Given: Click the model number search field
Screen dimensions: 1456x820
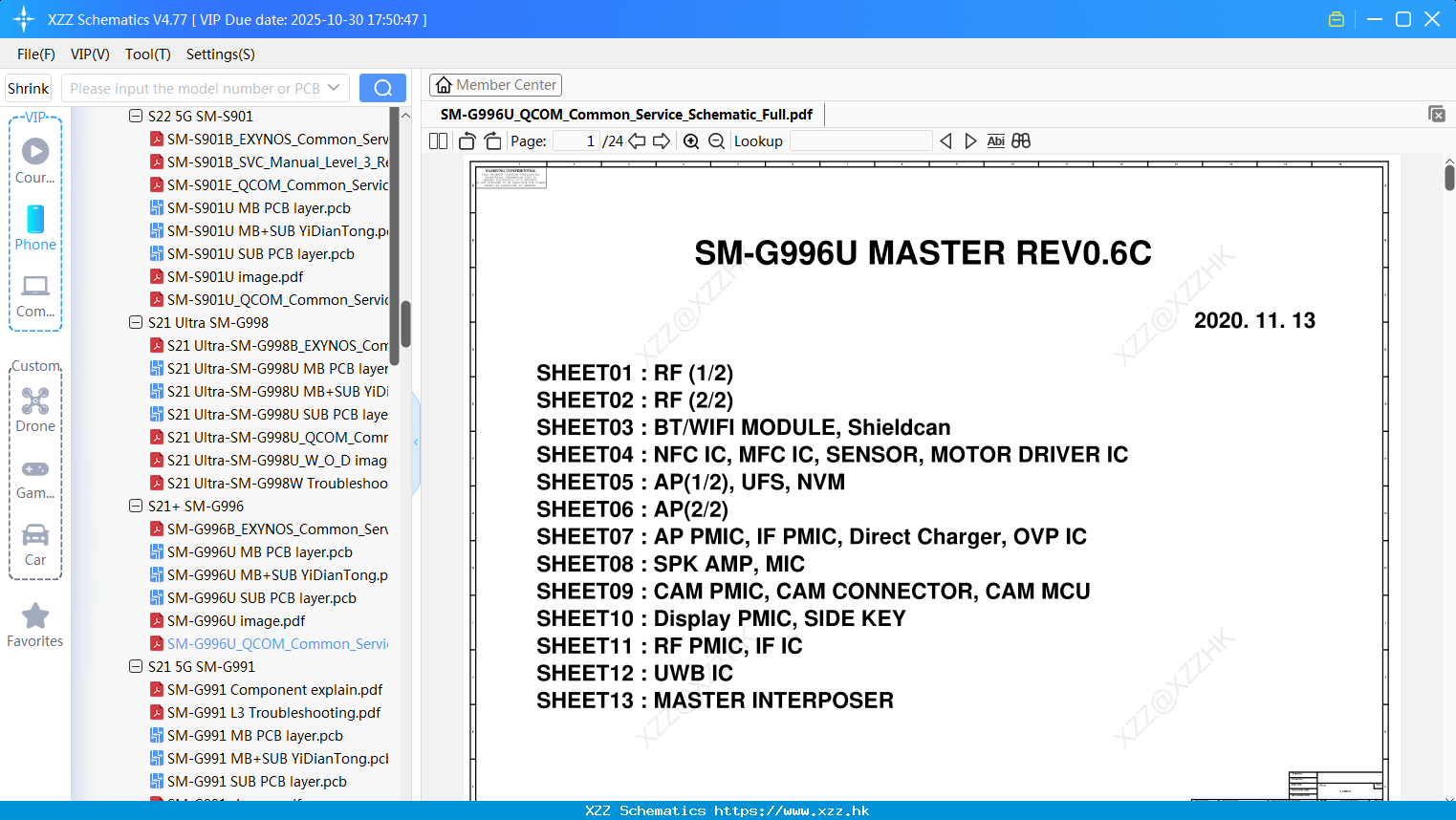Looking at the screenshot, I should point(196,88).
